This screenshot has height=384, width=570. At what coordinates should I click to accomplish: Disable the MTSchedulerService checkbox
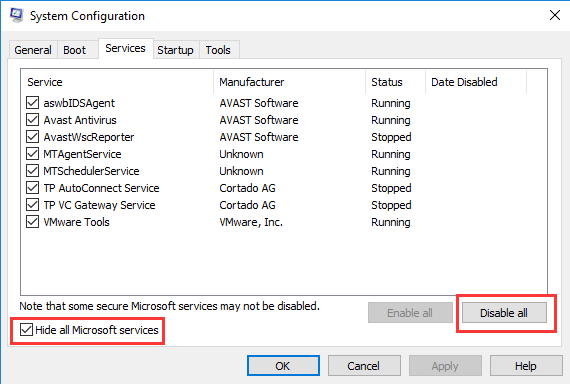(x=32, y=171)
